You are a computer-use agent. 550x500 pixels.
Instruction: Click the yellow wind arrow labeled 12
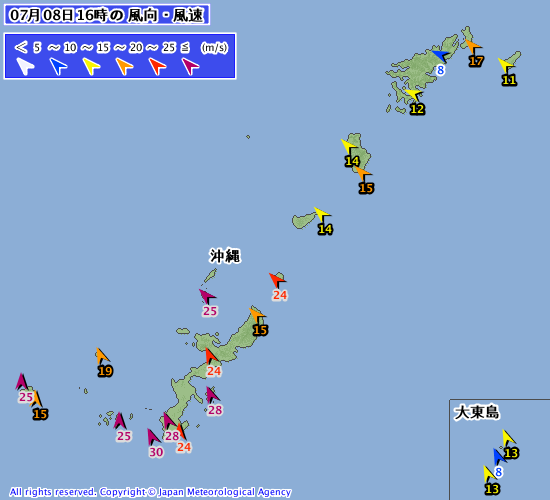click(x=413, y=95)
